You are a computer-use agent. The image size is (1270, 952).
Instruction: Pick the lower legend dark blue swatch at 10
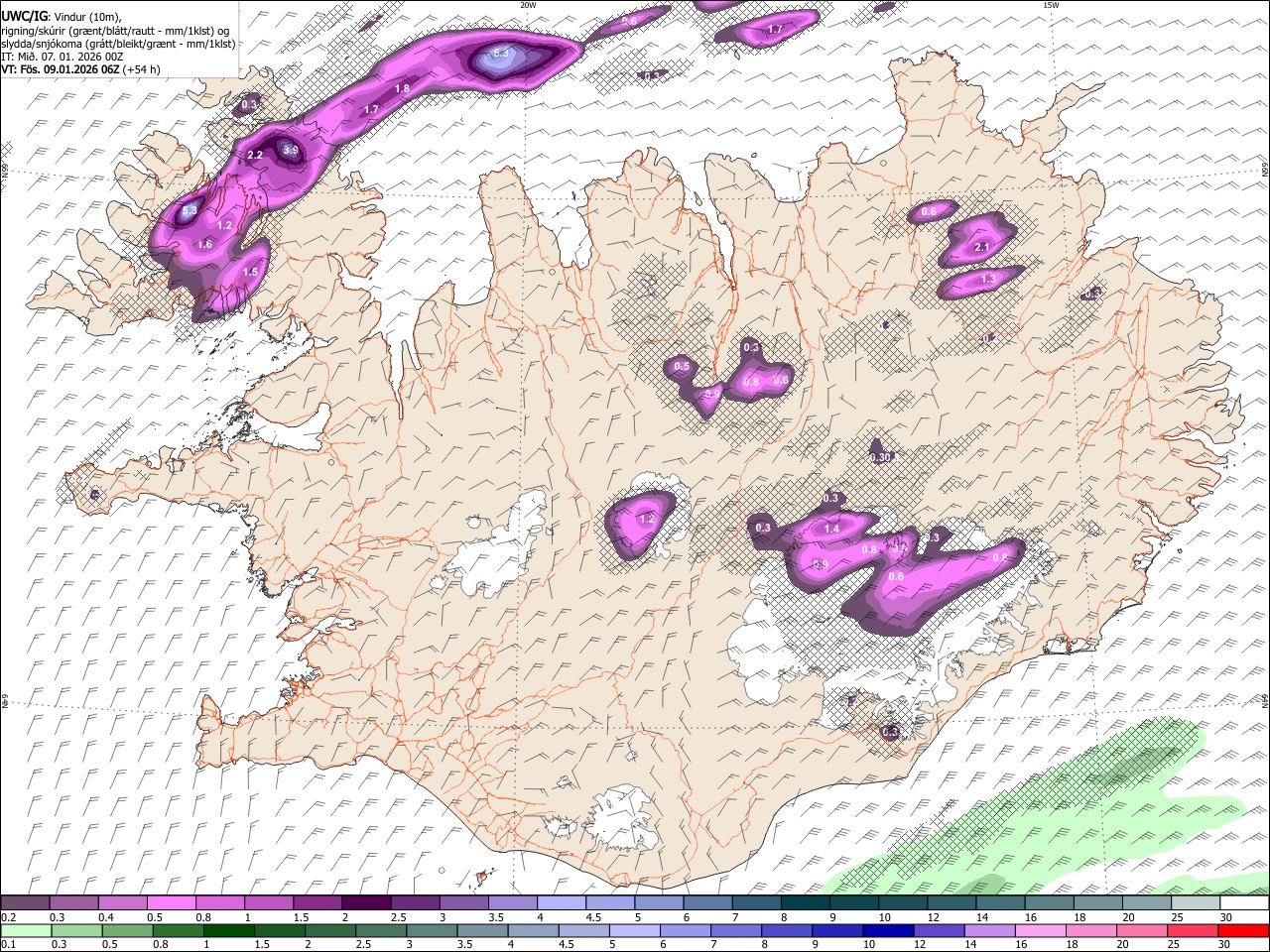888,930
